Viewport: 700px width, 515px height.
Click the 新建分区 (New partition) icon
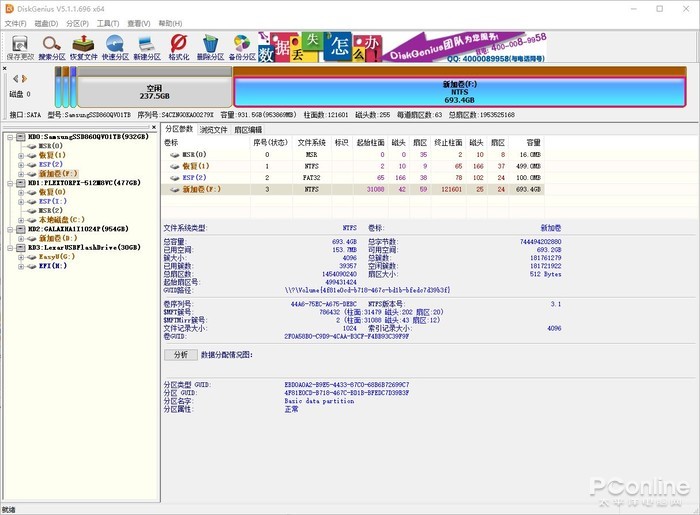[147, 48]
